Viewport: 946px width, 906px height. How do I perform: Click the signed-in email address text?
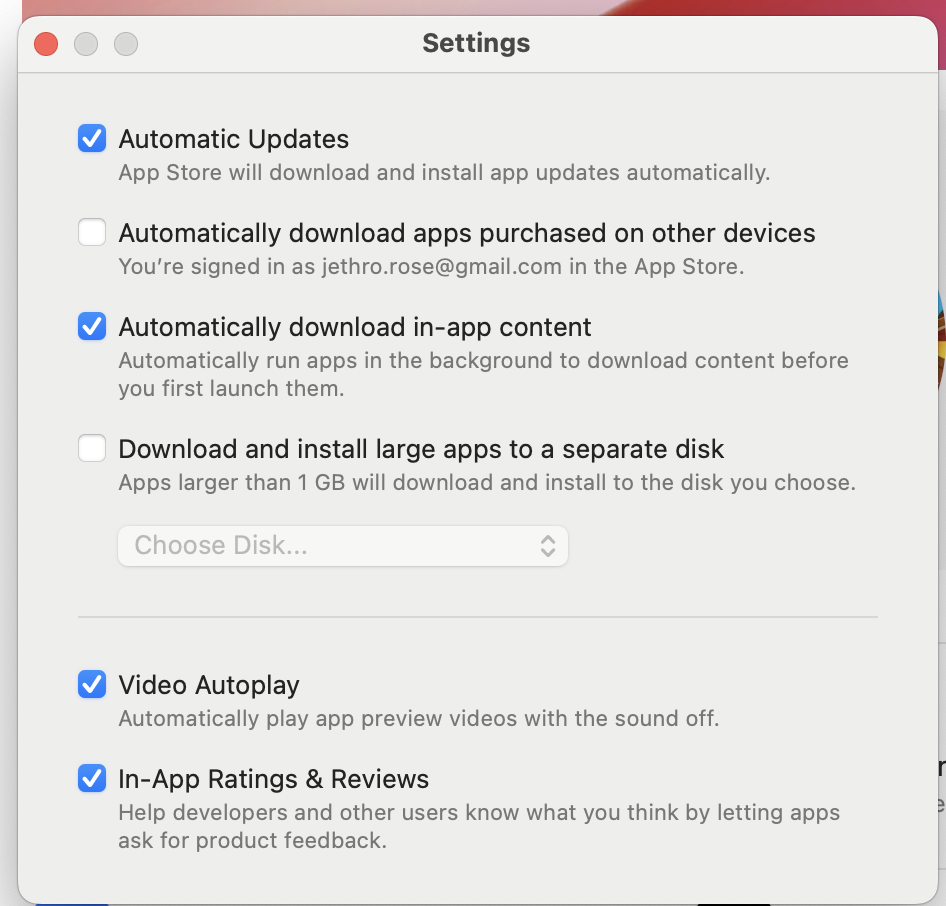click(442, 267)
